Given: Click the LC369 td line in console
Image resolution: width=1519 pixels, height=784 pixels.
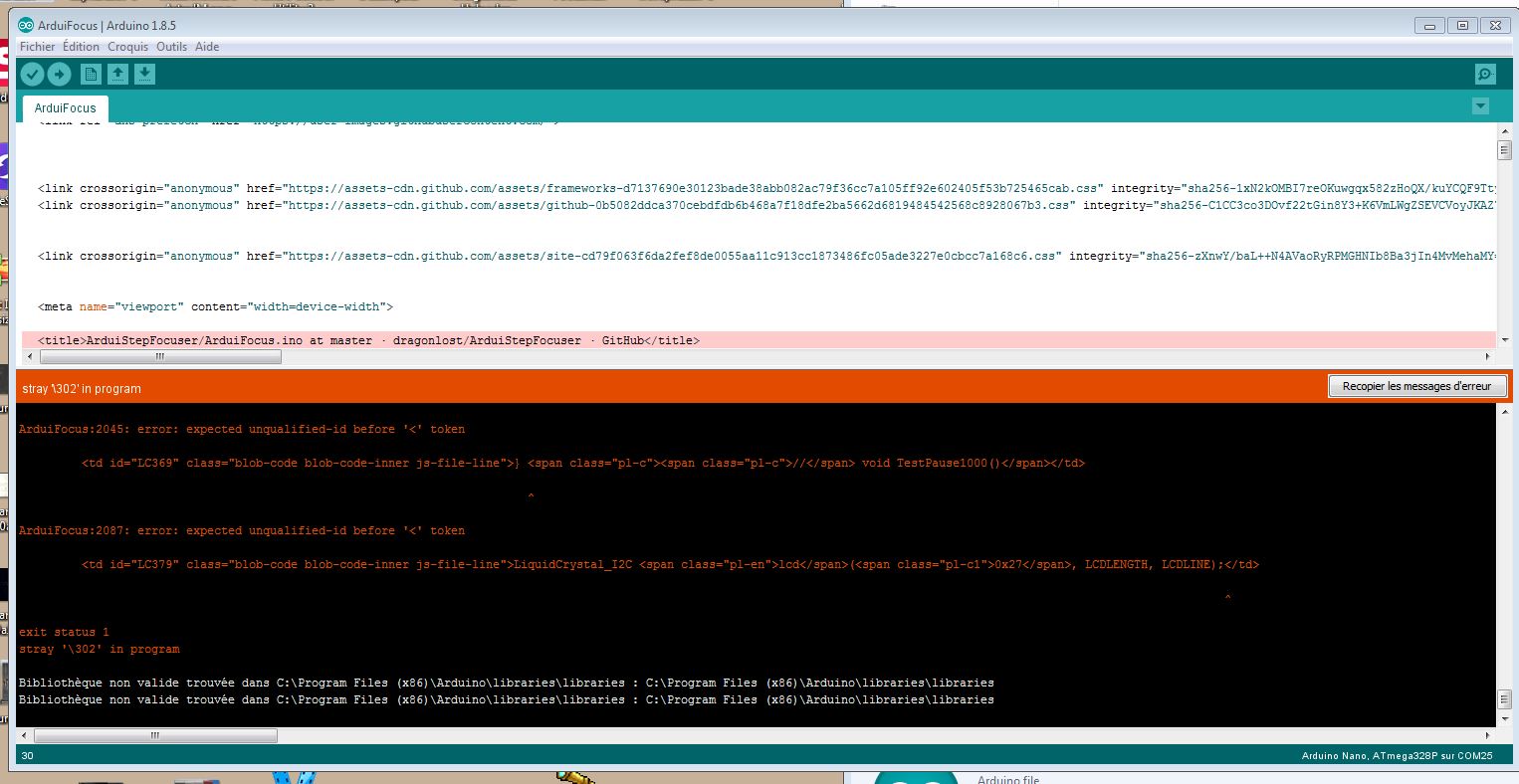Looking at the screenshot, I should (x=583, y=463).
